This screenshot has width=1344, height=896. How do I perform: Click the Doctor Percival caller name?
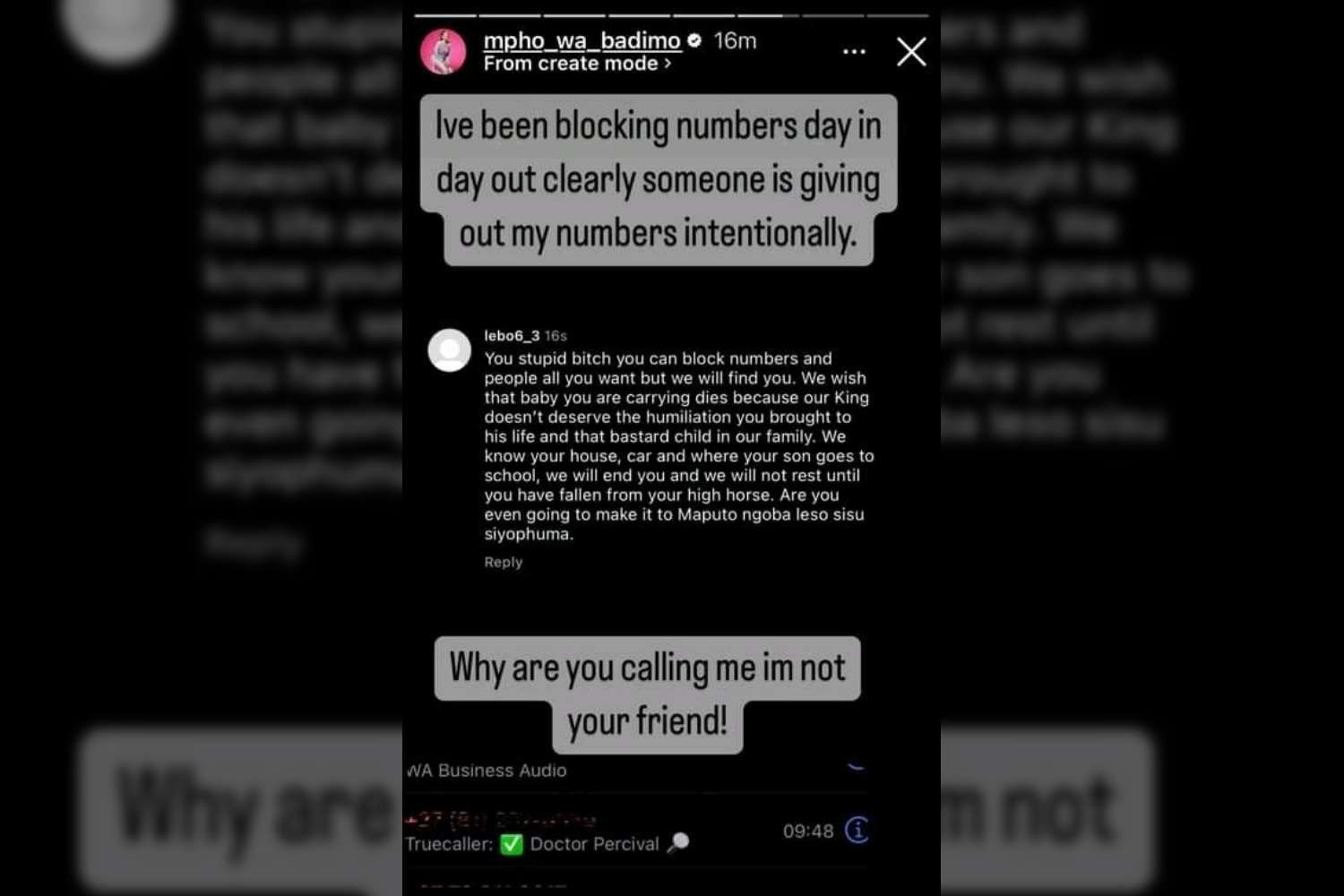(x=594, y=844)
